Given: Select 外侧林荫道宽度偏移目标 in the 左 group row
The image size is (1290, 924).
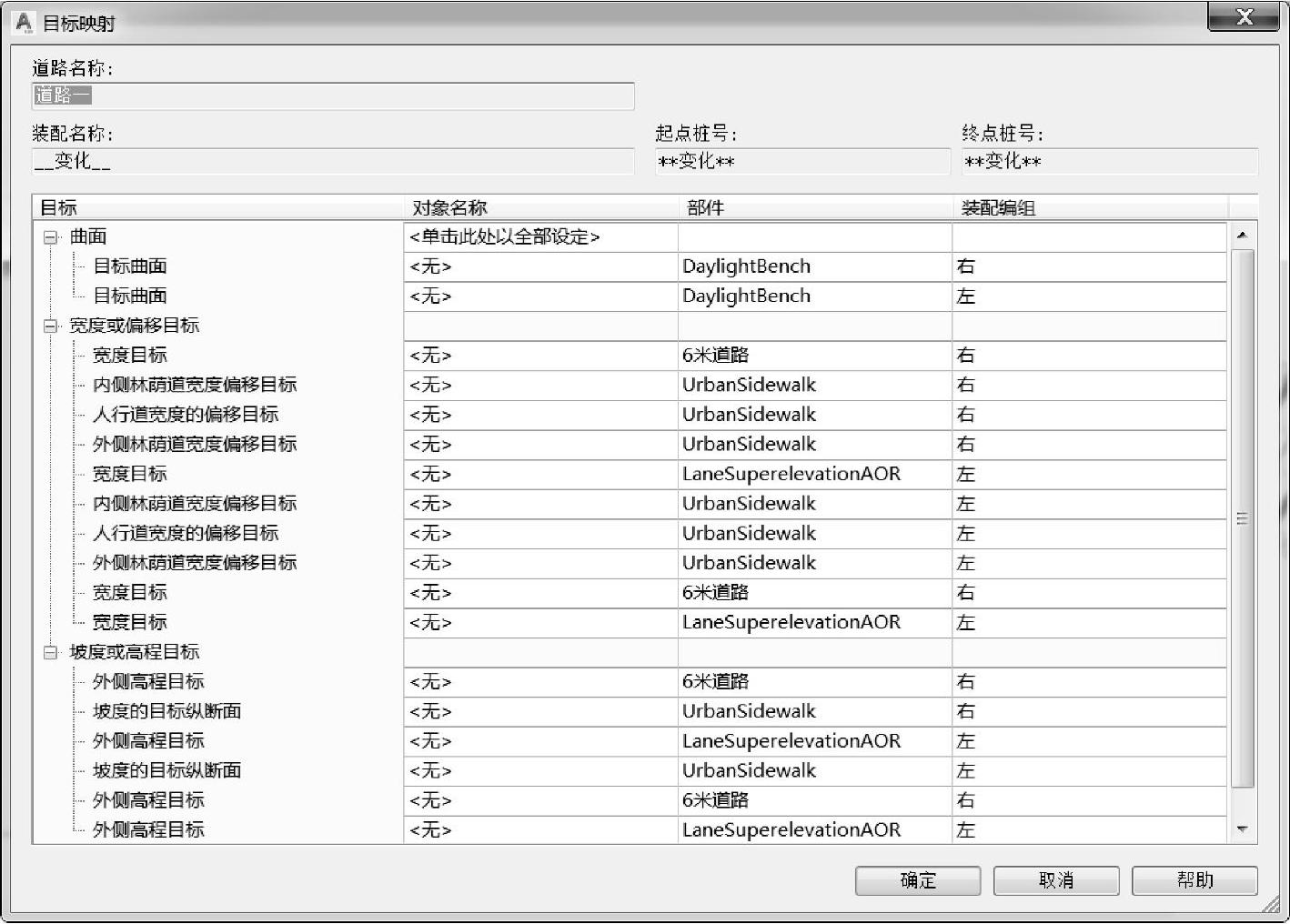Looking at the screenshot, I should click(x=195, y=563).
